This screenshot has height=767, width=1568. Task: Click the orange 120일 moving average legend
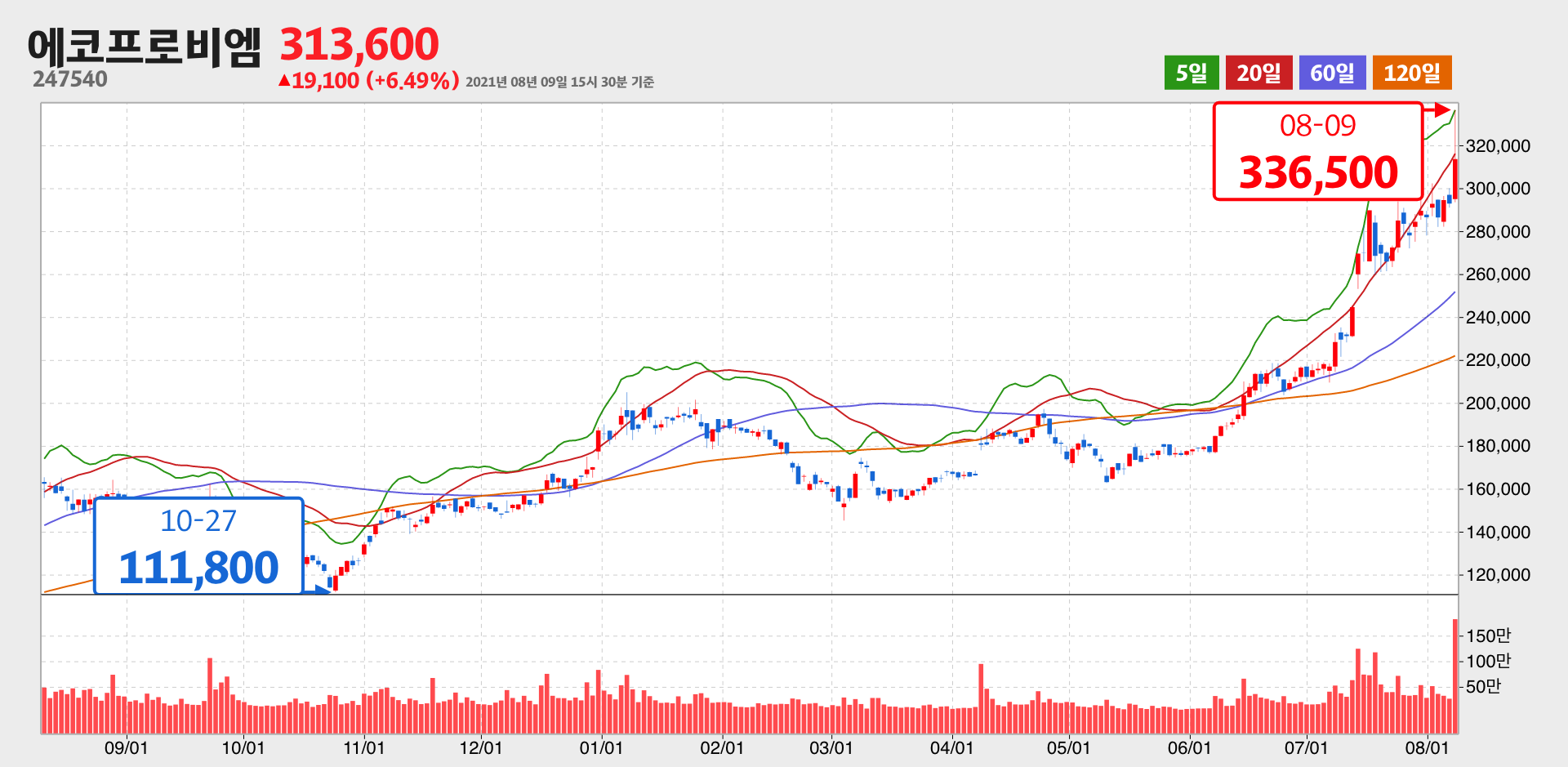[1412, 73]
